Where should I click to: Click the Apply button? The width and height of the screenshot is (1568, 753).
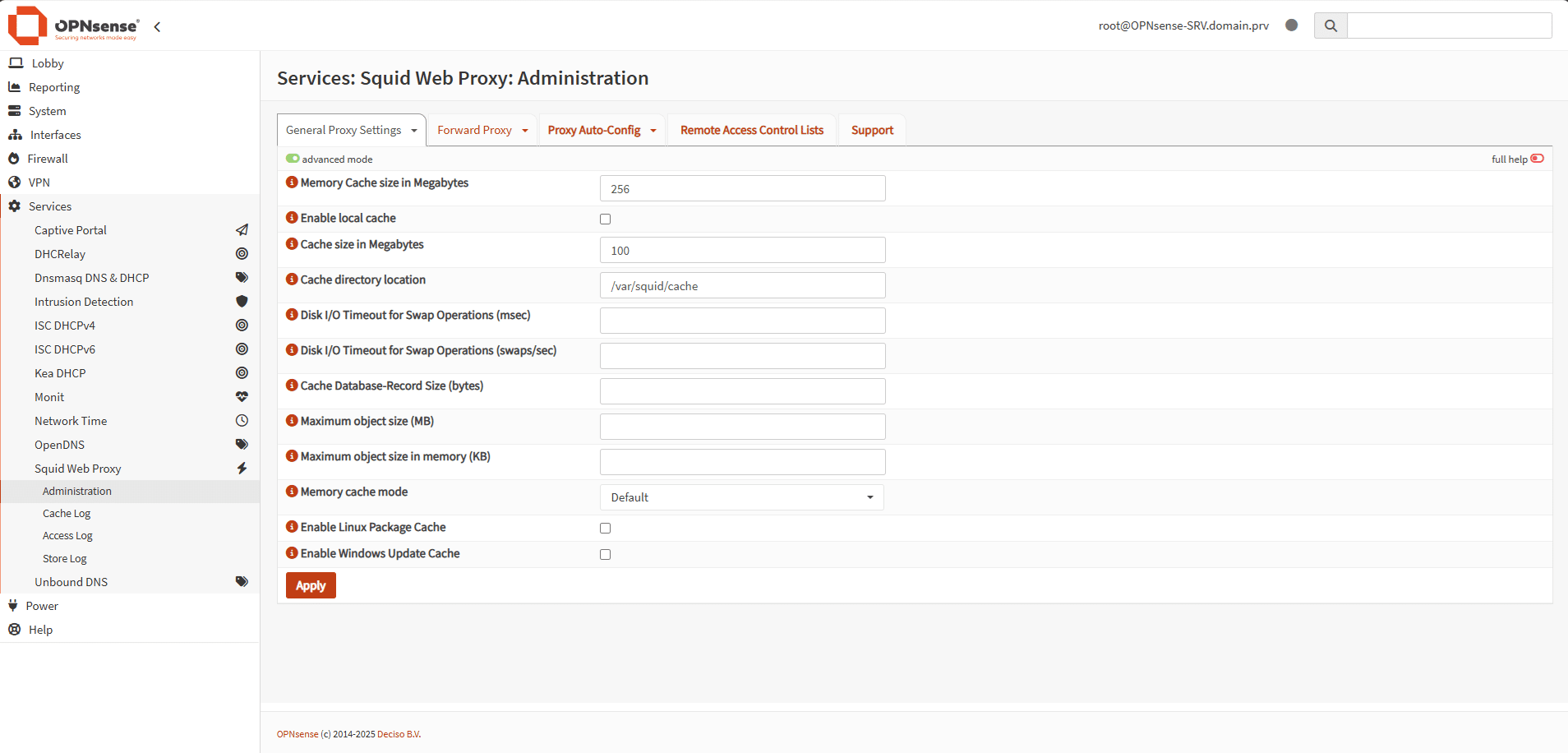pos(311,585)
